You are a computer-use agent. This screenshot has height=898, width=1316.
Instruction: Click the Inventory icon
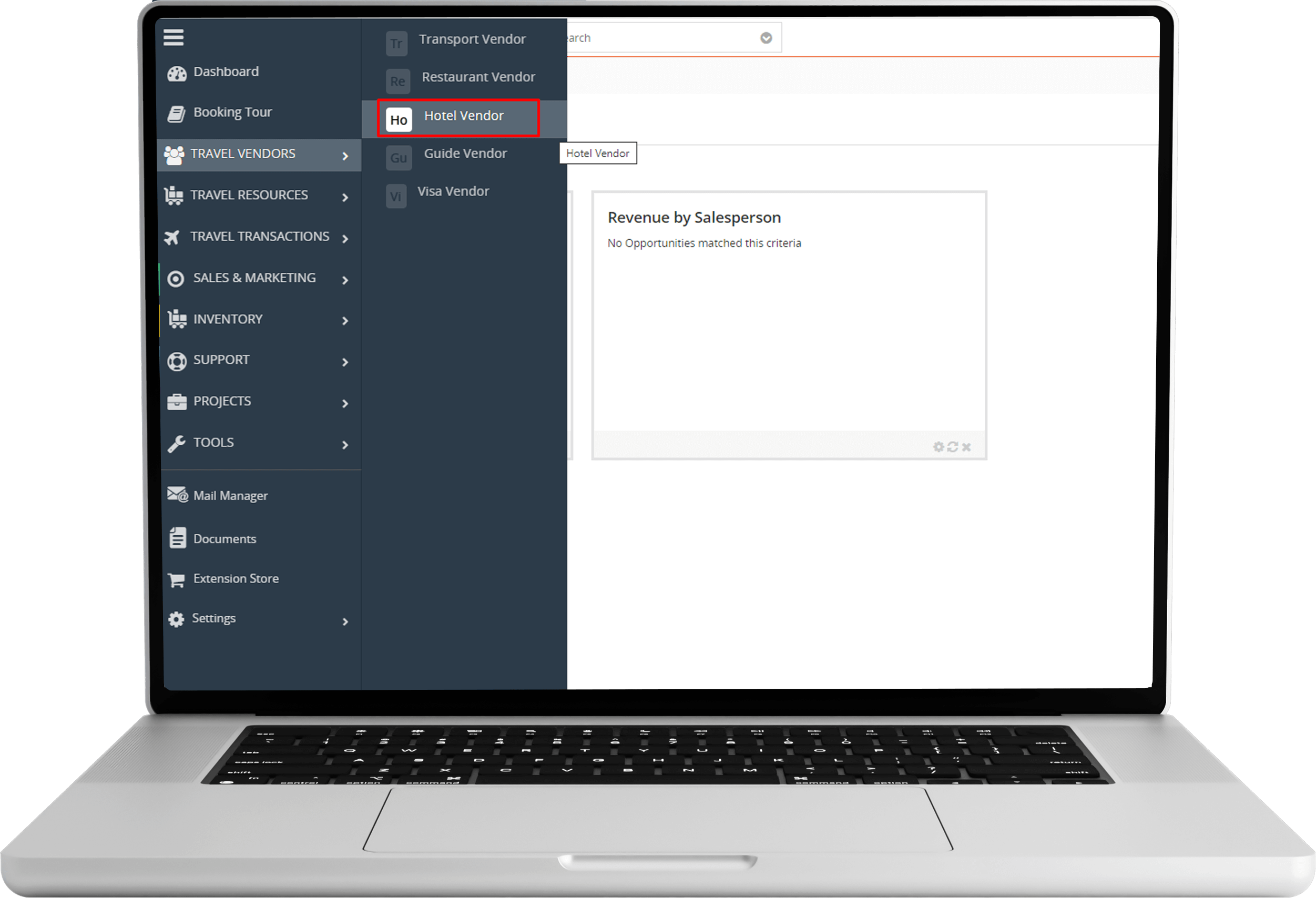click(x=177, y=319)
